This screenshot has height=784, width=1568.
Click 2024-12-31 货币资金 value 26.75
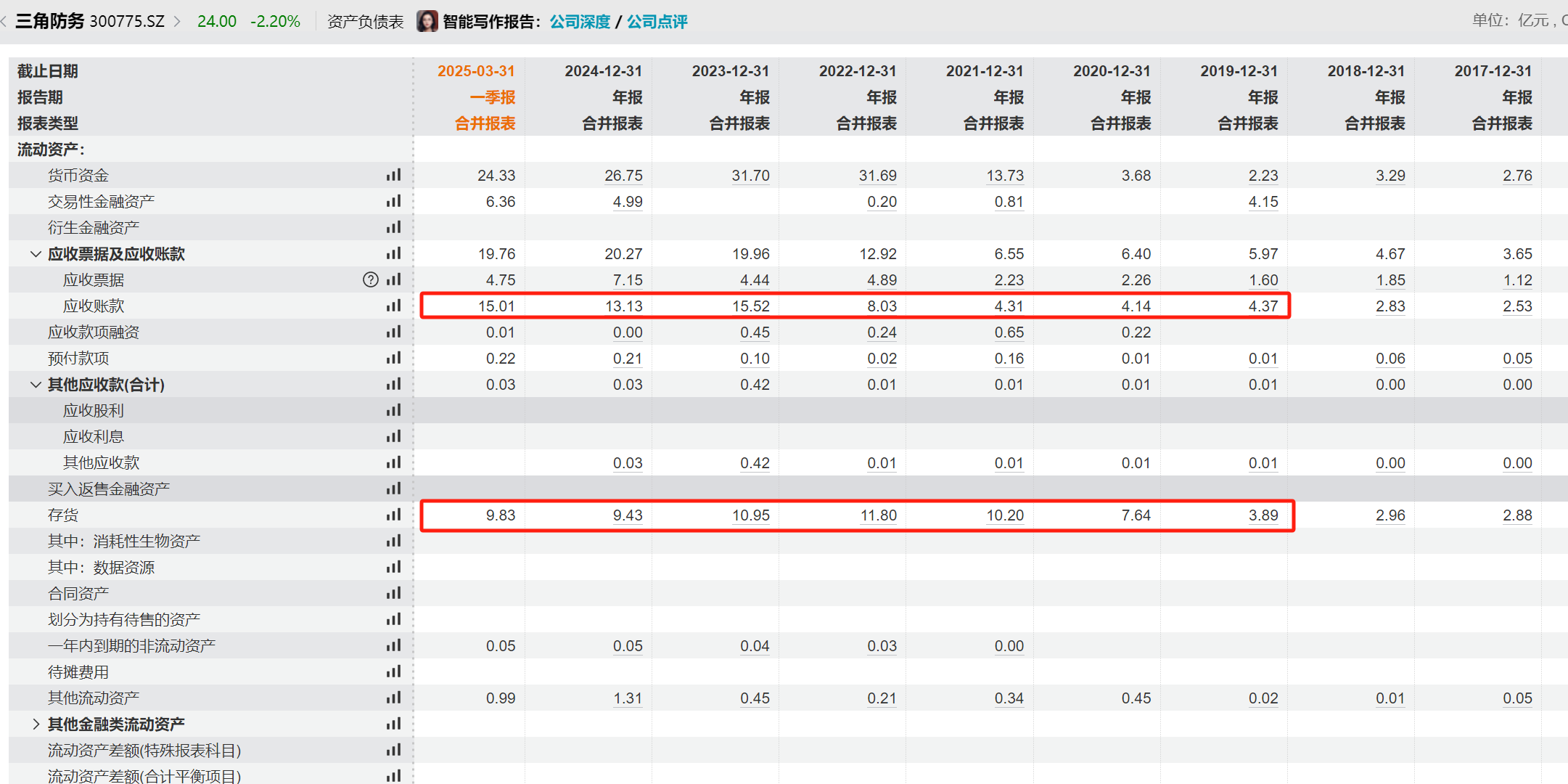click(x=623, y=176)
